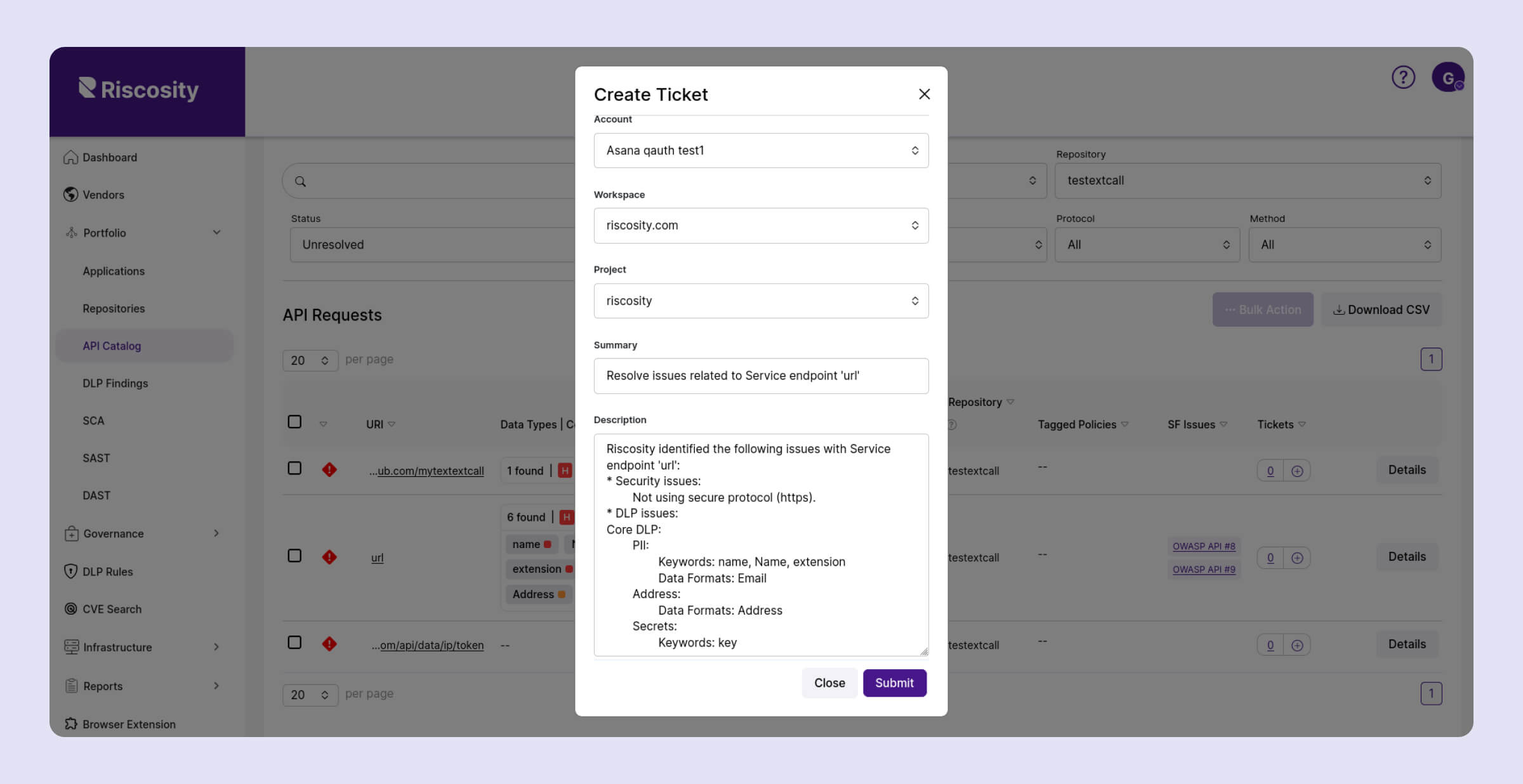
Task: Open the Repository dropdown testextcall
Action: (1248, 181)
